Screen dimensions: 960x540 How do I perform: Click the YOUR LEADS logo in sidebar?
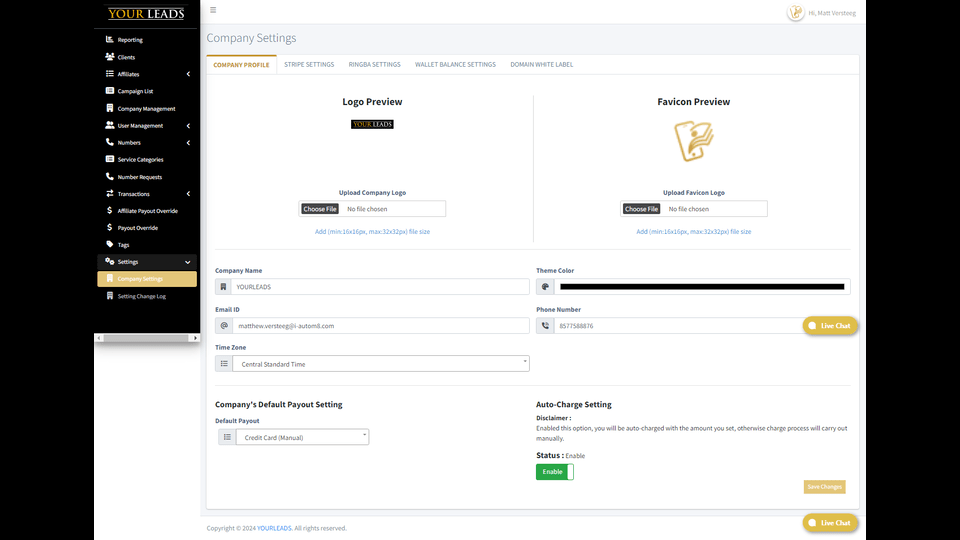pyautogui.click(x=146, y=13)
